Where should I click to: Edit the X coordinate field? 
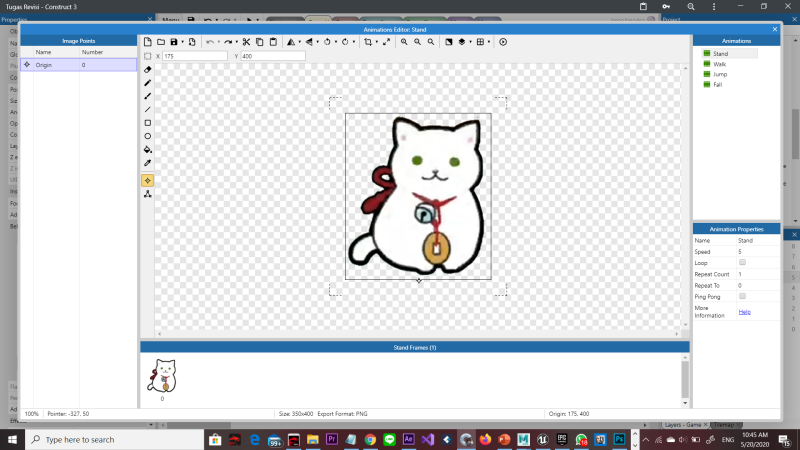pos(194,56)
